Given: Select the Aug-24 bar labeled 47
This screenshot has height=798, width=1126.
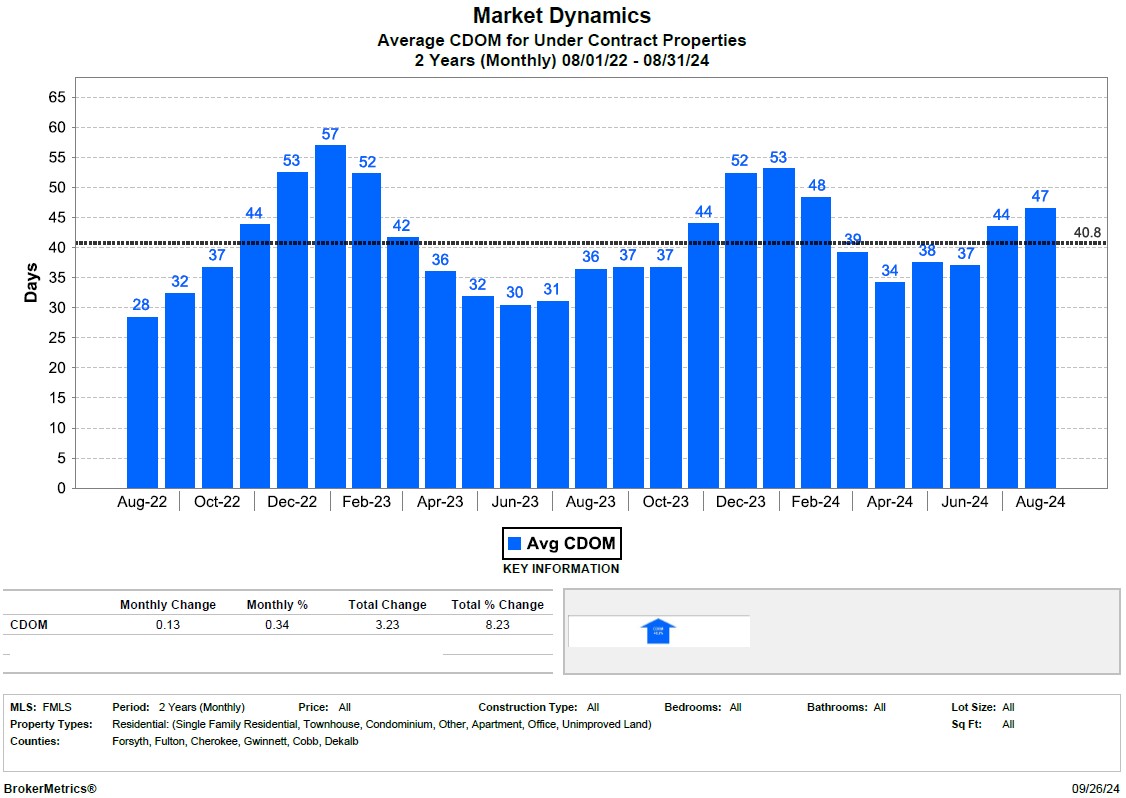Looking at the screenshot, I should click(x=1040, y=347).
